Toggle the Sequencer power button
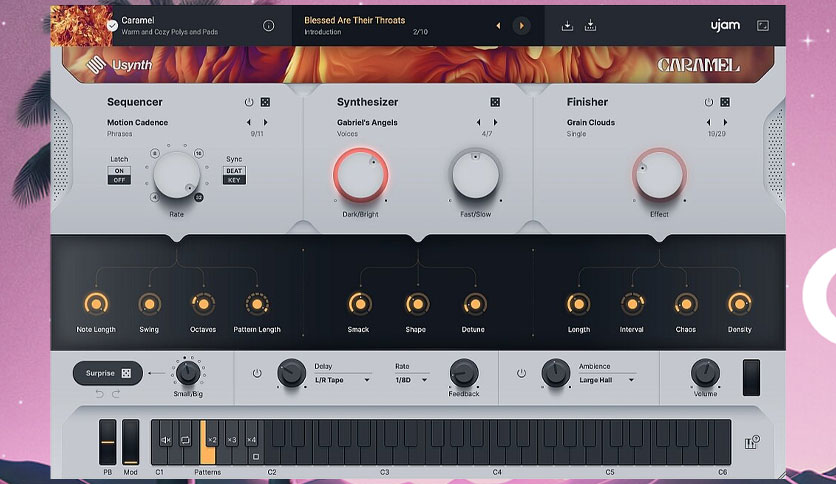The height and width of the screenshot is (484, 836). pyautogui.click(x=248, y=102)
